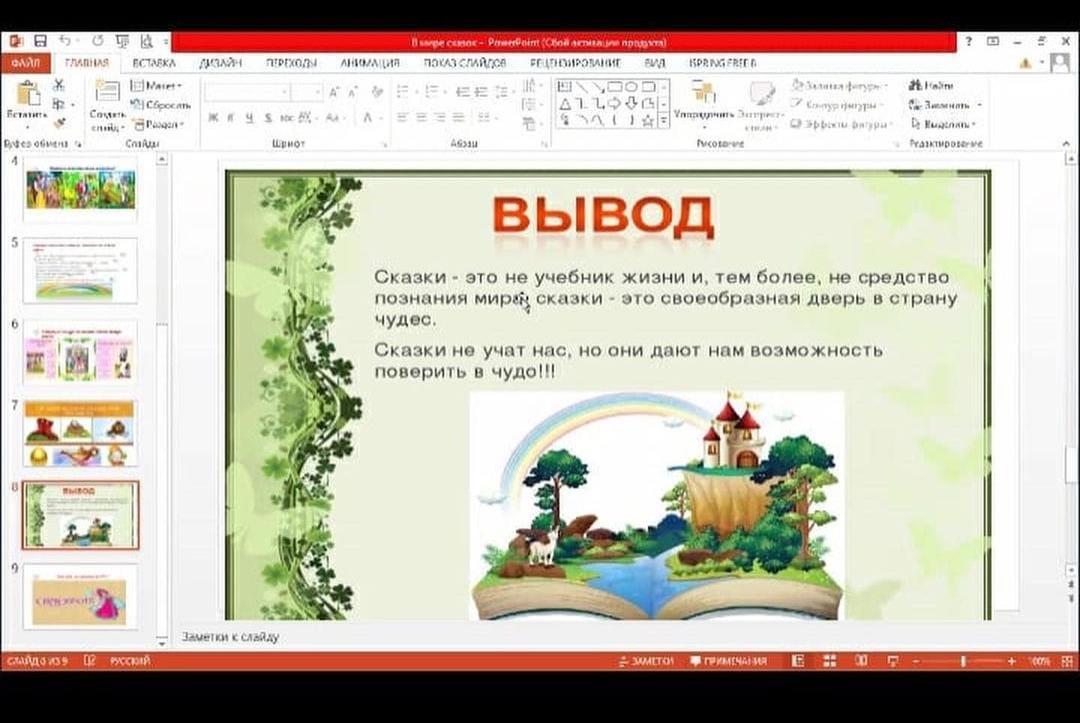Expand the shapes gallery more arrow
Image resolution: width=1080 pixels, height=723 pixels.
664,121
